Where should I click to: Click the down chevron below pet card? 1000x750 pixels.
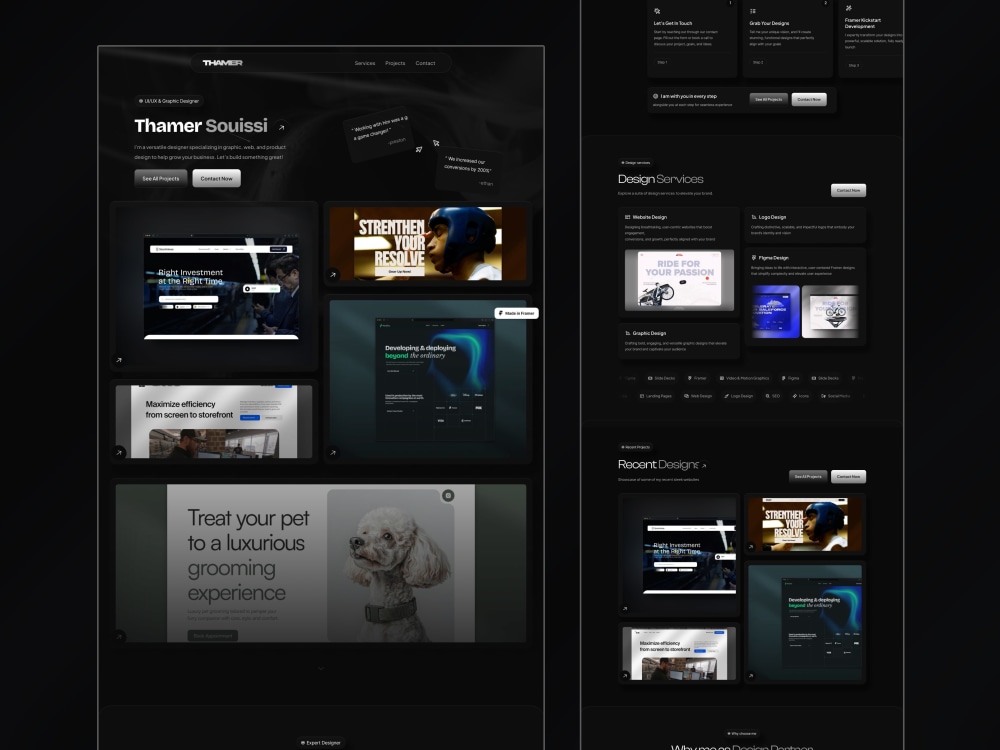(321, 668)
